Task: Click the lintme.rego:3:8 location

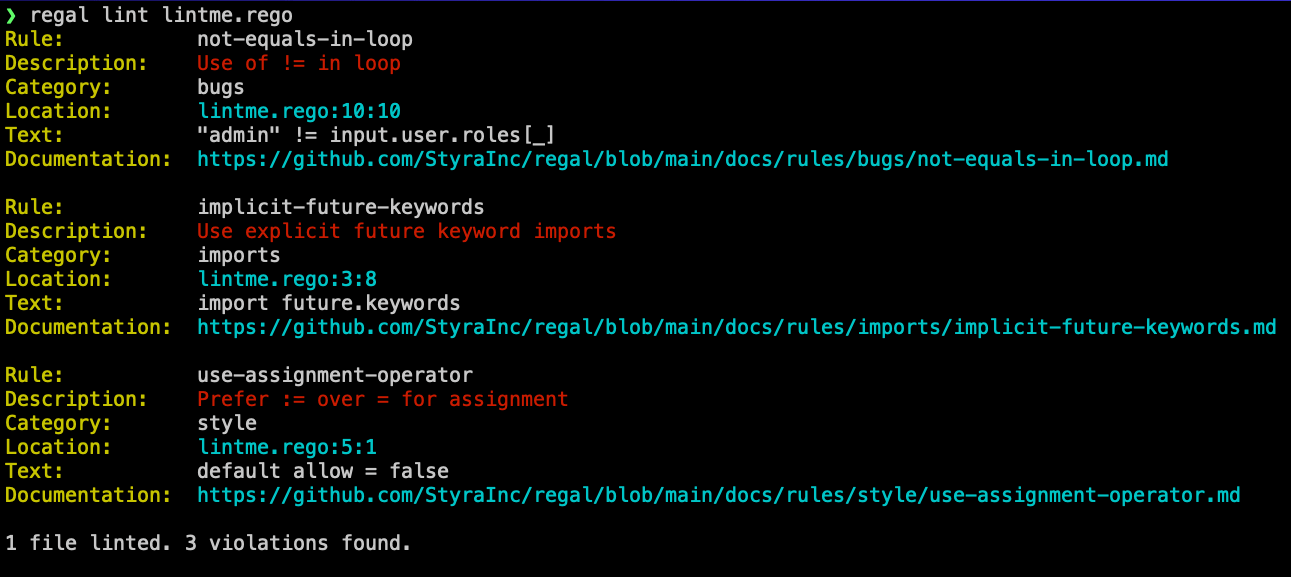Action: 287,279
